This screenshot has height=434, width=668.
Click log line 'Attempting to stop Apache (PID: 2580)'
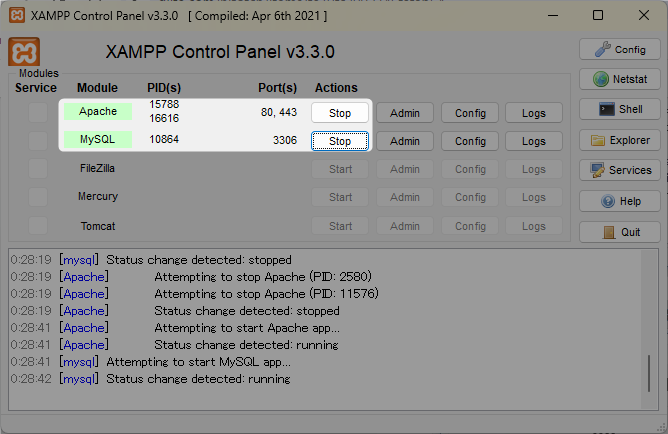[x=263, y=277]
